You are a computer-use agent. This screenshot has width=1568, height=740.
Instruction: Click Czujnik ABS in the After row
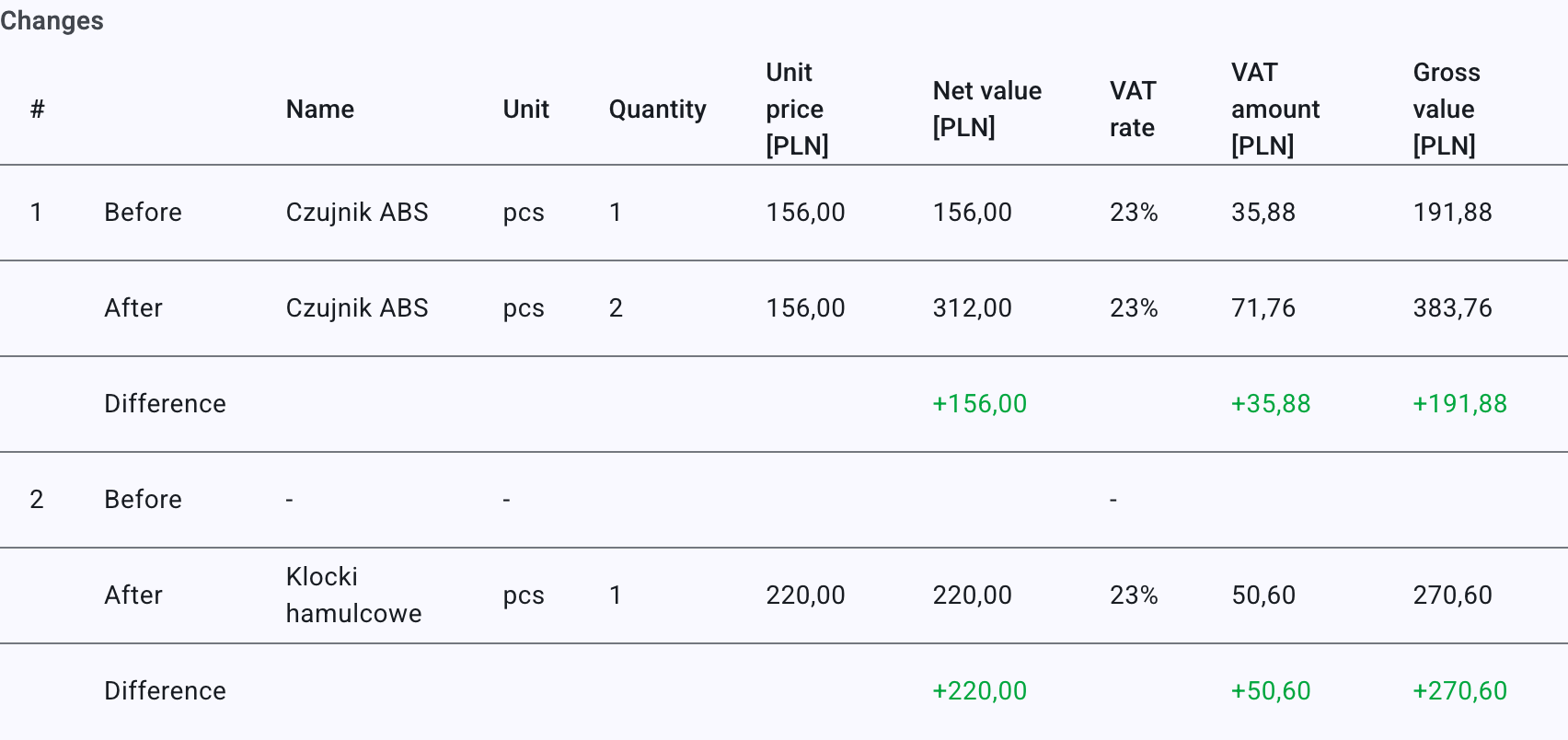(357, 308)
